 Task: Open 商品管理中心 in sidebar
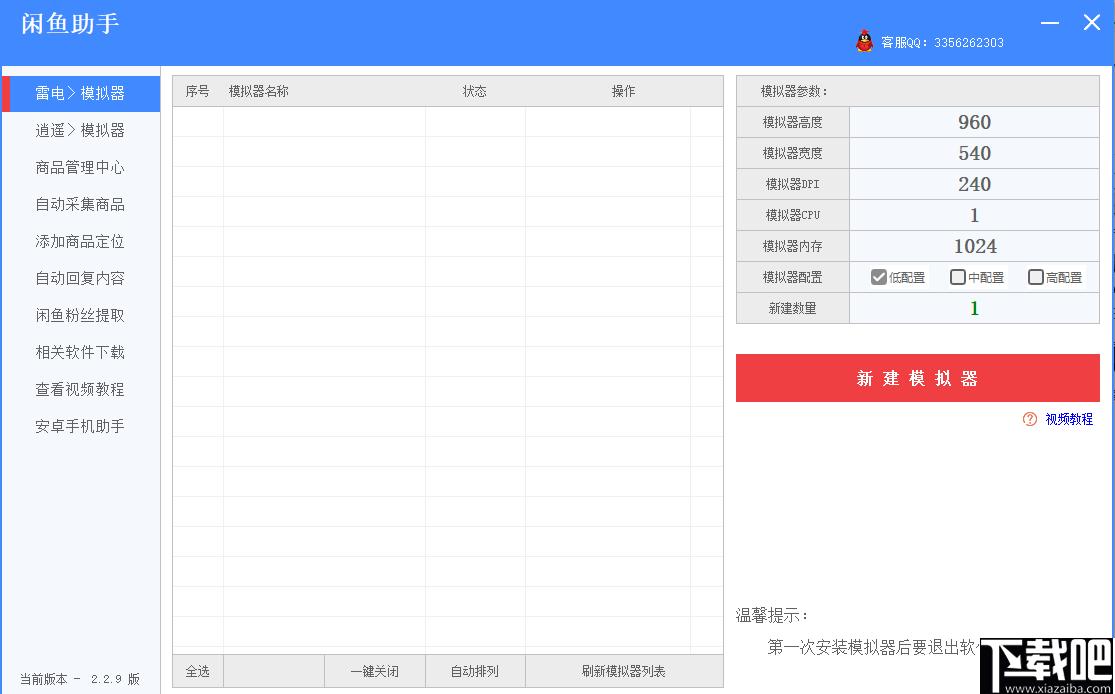coord(81,167)
